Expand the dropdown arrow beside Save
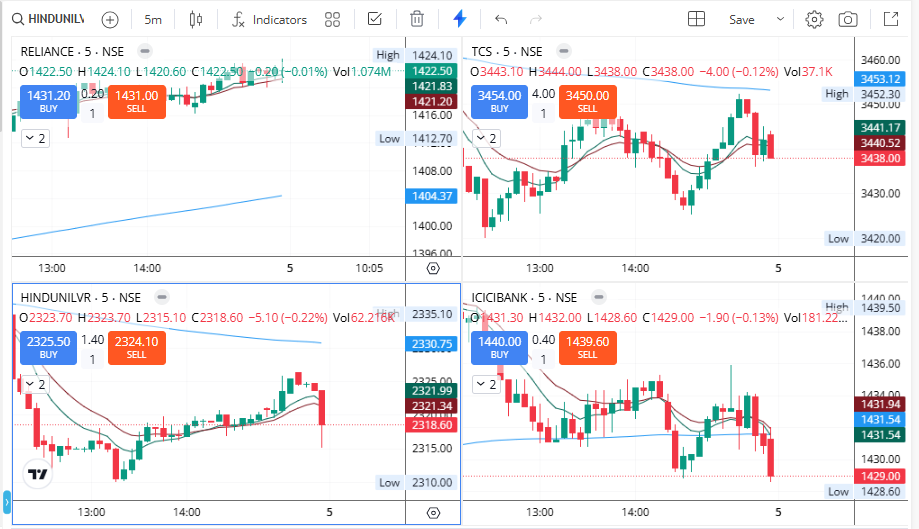919x529 pixels. (780, 19)
